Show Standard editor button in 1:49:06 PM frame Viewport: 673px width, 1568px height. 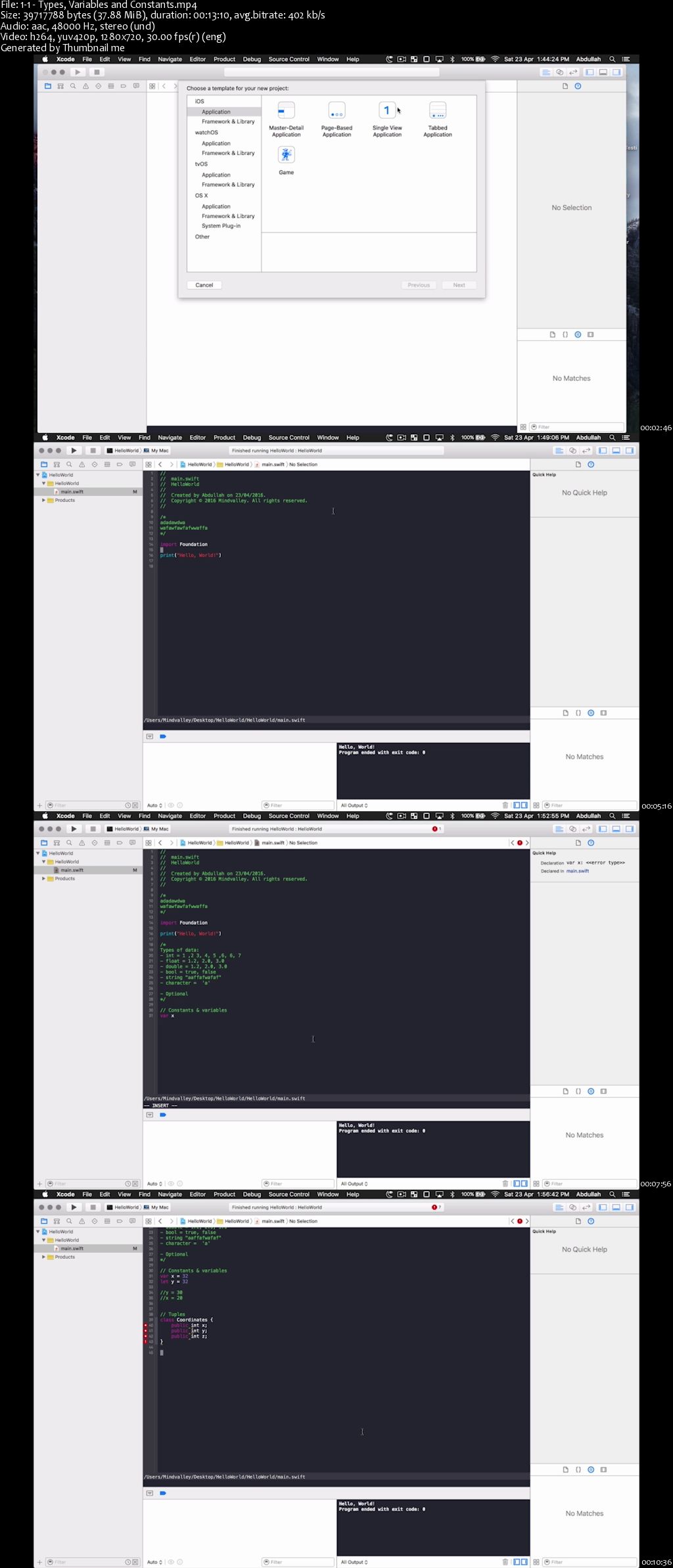(x=559, y=451)
